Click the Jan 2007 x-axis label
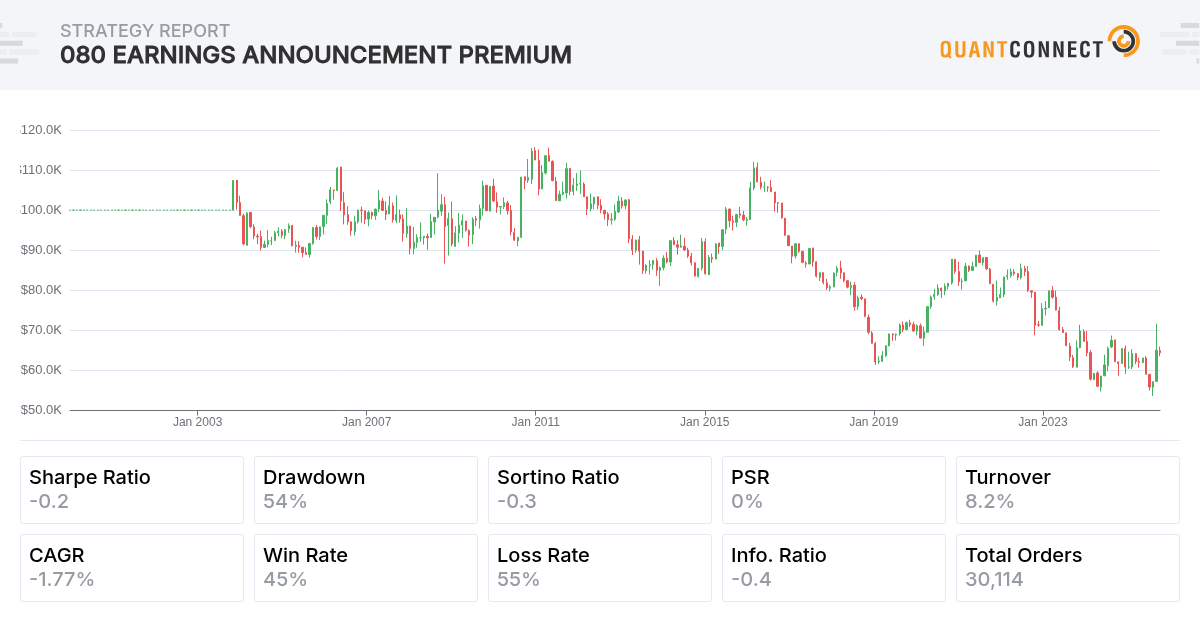This screenshot has width=1200, height=632. click(x=366, y=422)
